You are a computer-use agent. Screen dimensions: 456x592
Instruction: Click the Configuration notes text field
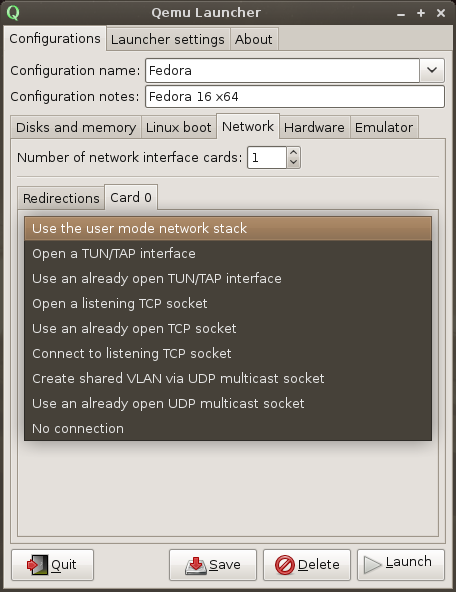(x=295, y=97)
